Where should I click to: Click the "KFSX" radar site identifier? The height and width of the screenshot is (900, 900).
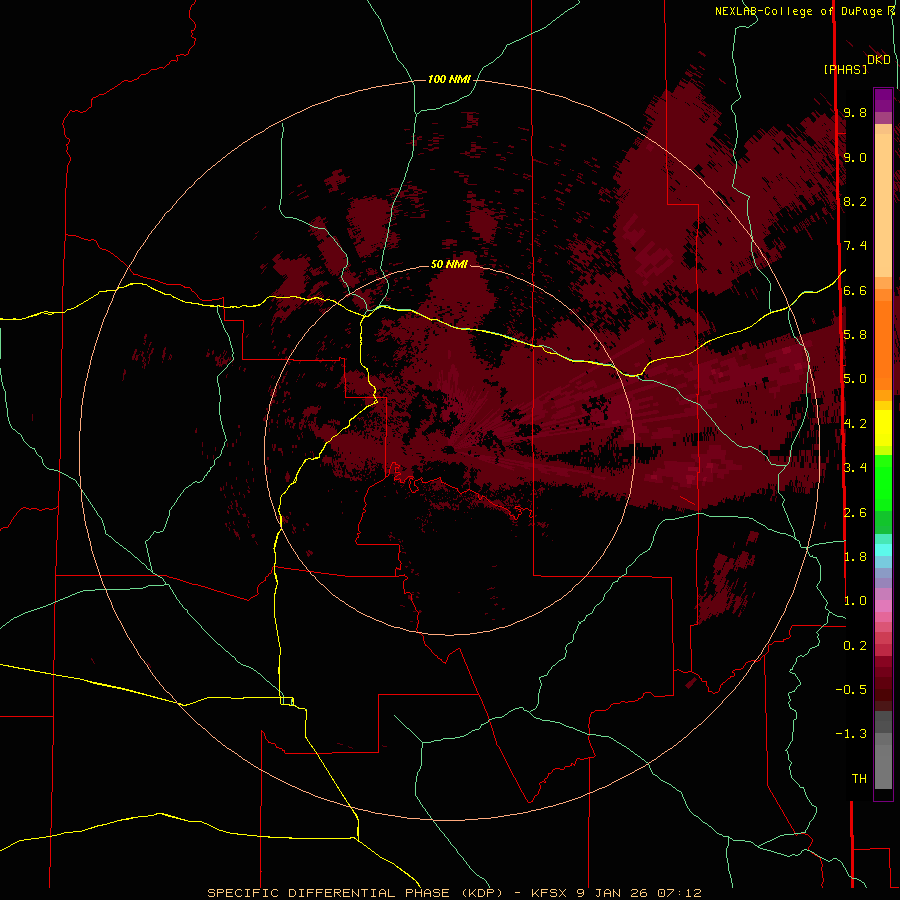click(x=549, y=893)
